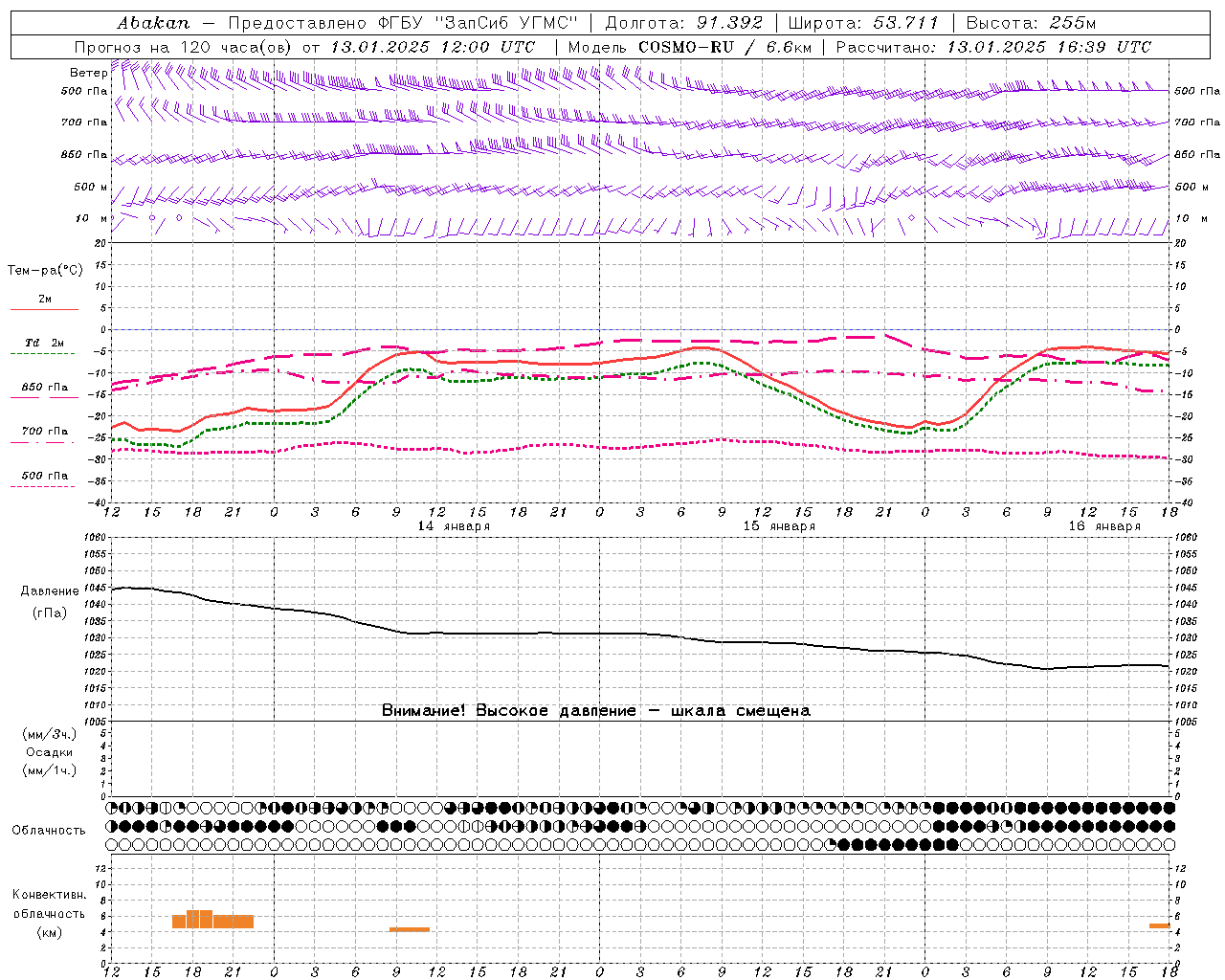Click the Abakan station title
Screen dimensions: 1225x980
pyautogui.click(x=153, y=23)
